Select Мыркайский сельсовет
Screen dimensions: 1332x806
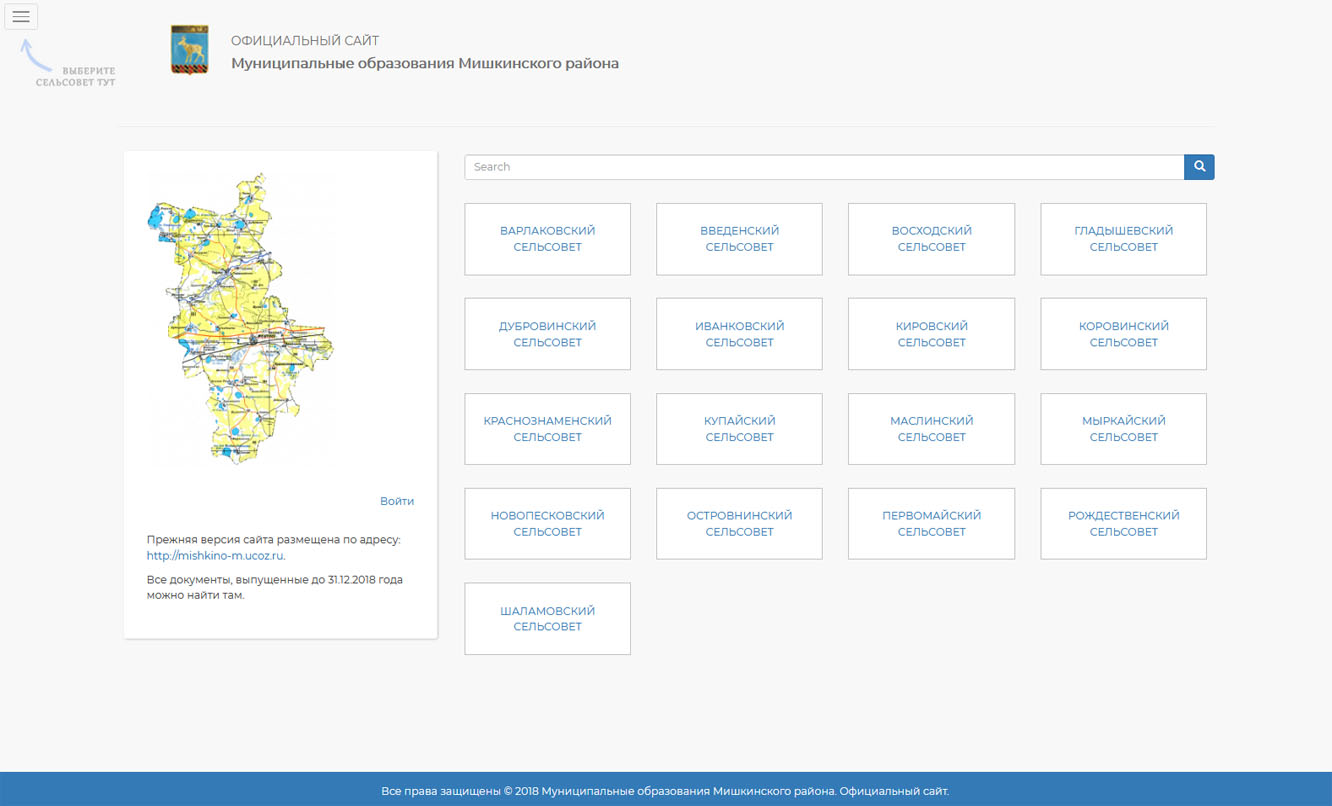1124,429
